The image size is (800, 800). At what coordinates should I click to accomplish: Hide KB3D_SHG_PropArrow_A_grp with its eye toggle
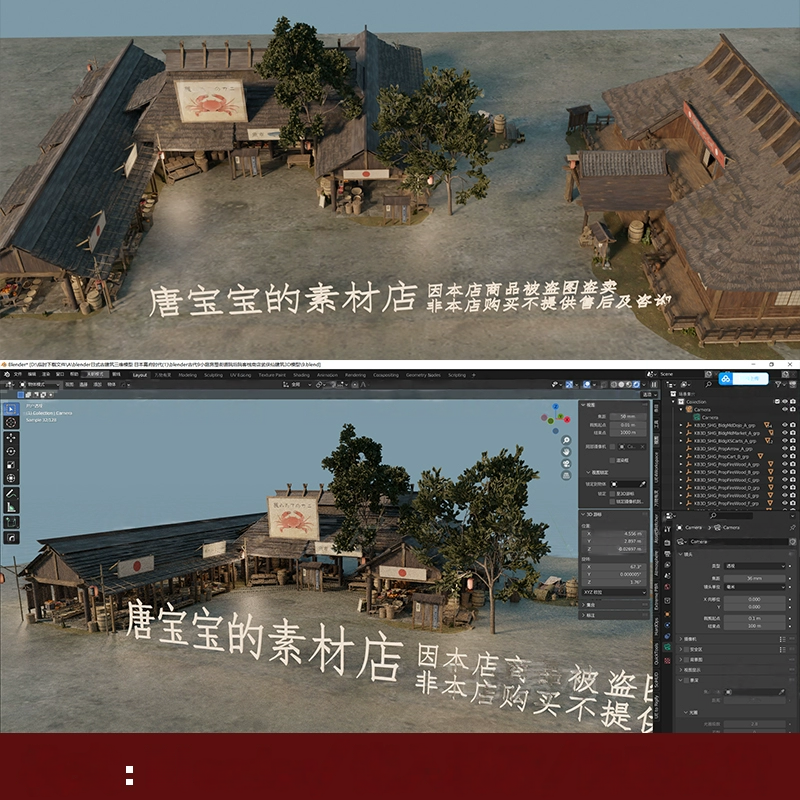(x=784, y=449)
